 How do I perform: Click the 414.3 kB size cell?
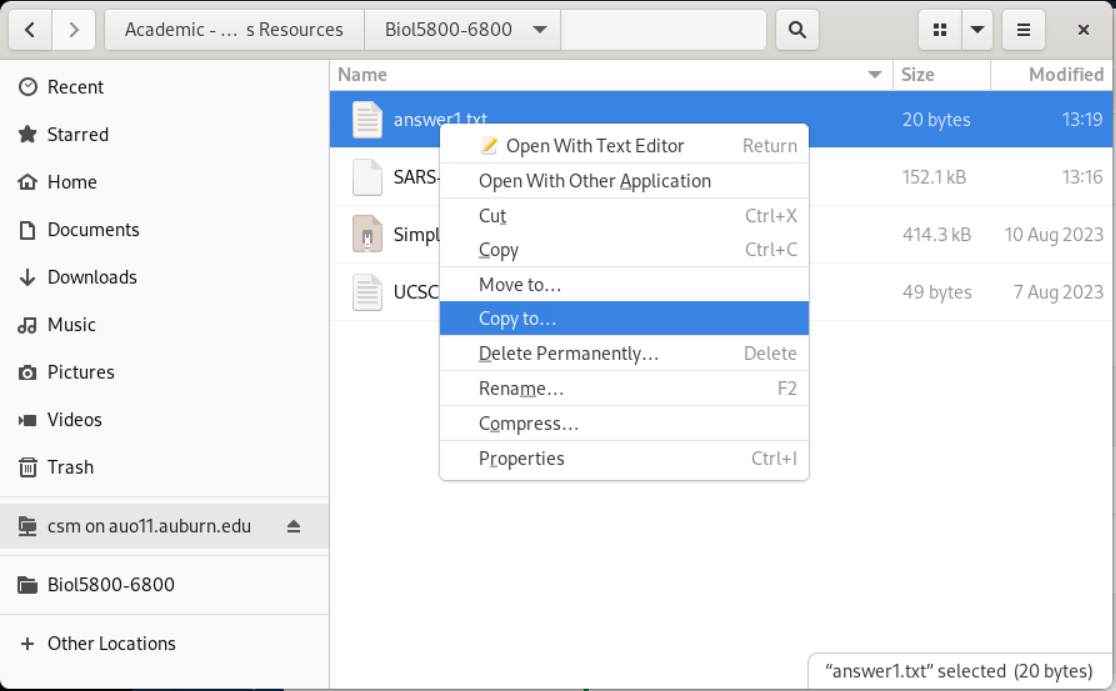pyautogui.click(x=937, y=234)
